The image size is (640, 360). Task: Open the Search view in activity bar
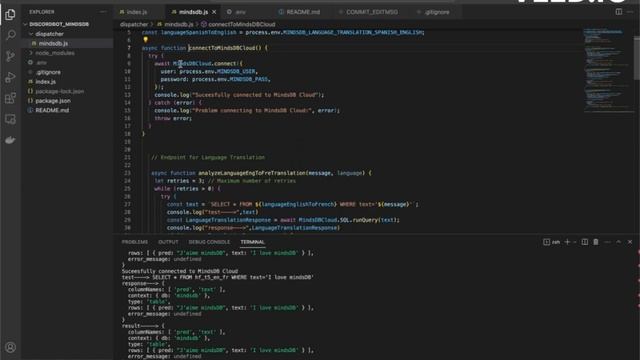point(10,35)
